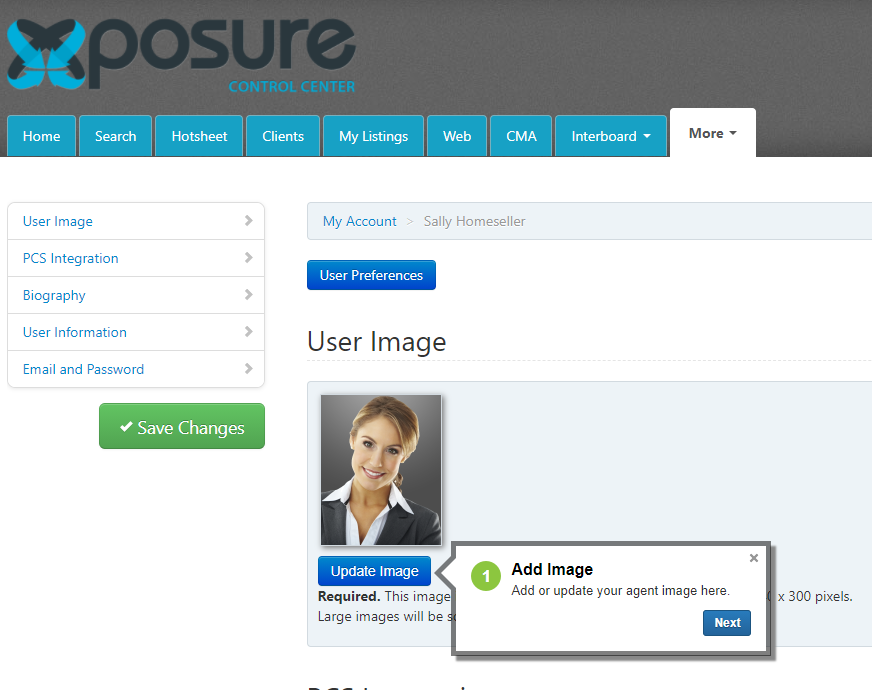Click the Save Changes button
The width and height of the screenshot is (872, 690).
(182, 426)
